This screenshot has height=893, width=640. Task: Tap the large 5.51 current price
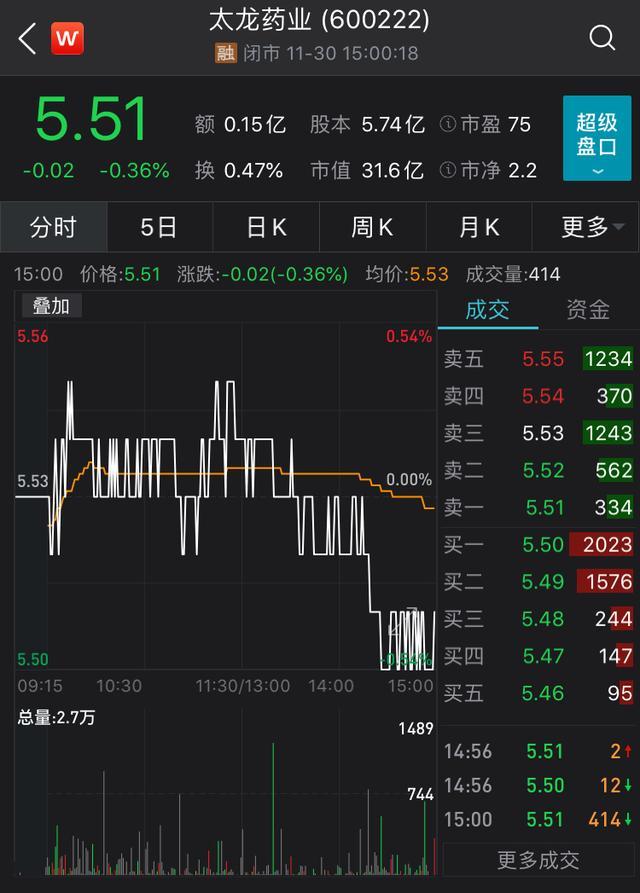[91, 119]
